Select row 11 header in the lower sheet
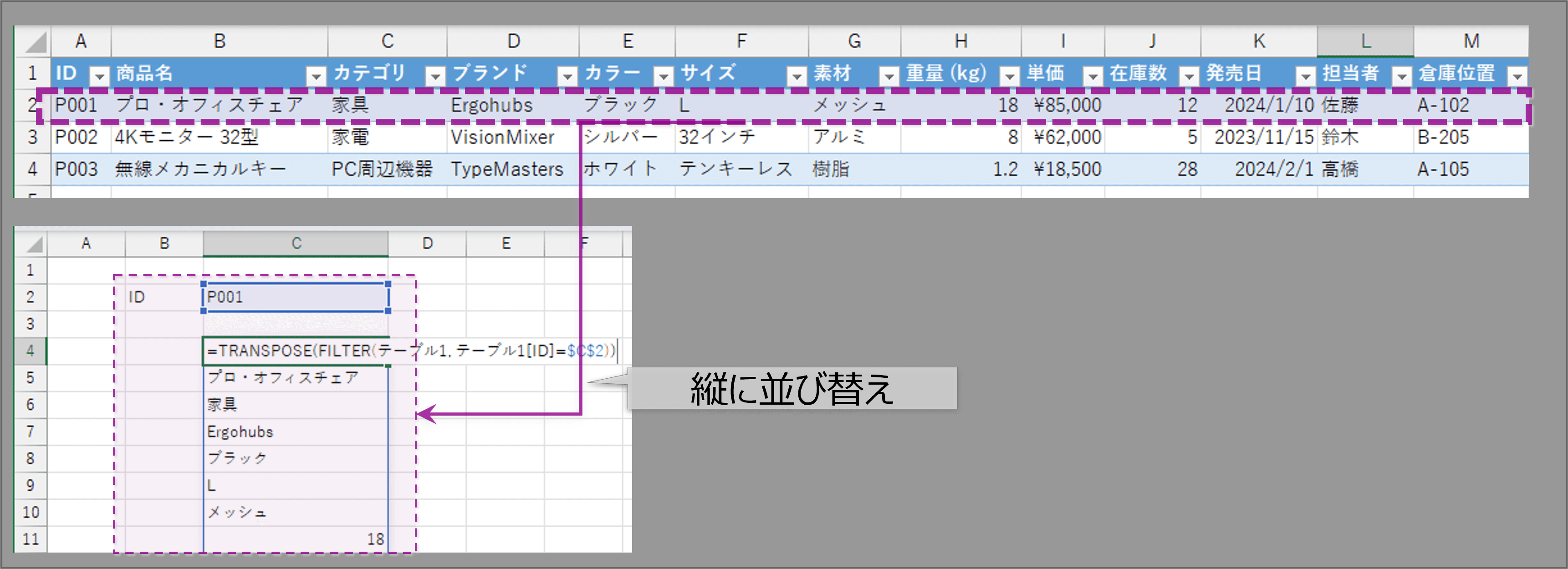Image resolution: width=1568 pixels, height=569 pixels. 31,539
